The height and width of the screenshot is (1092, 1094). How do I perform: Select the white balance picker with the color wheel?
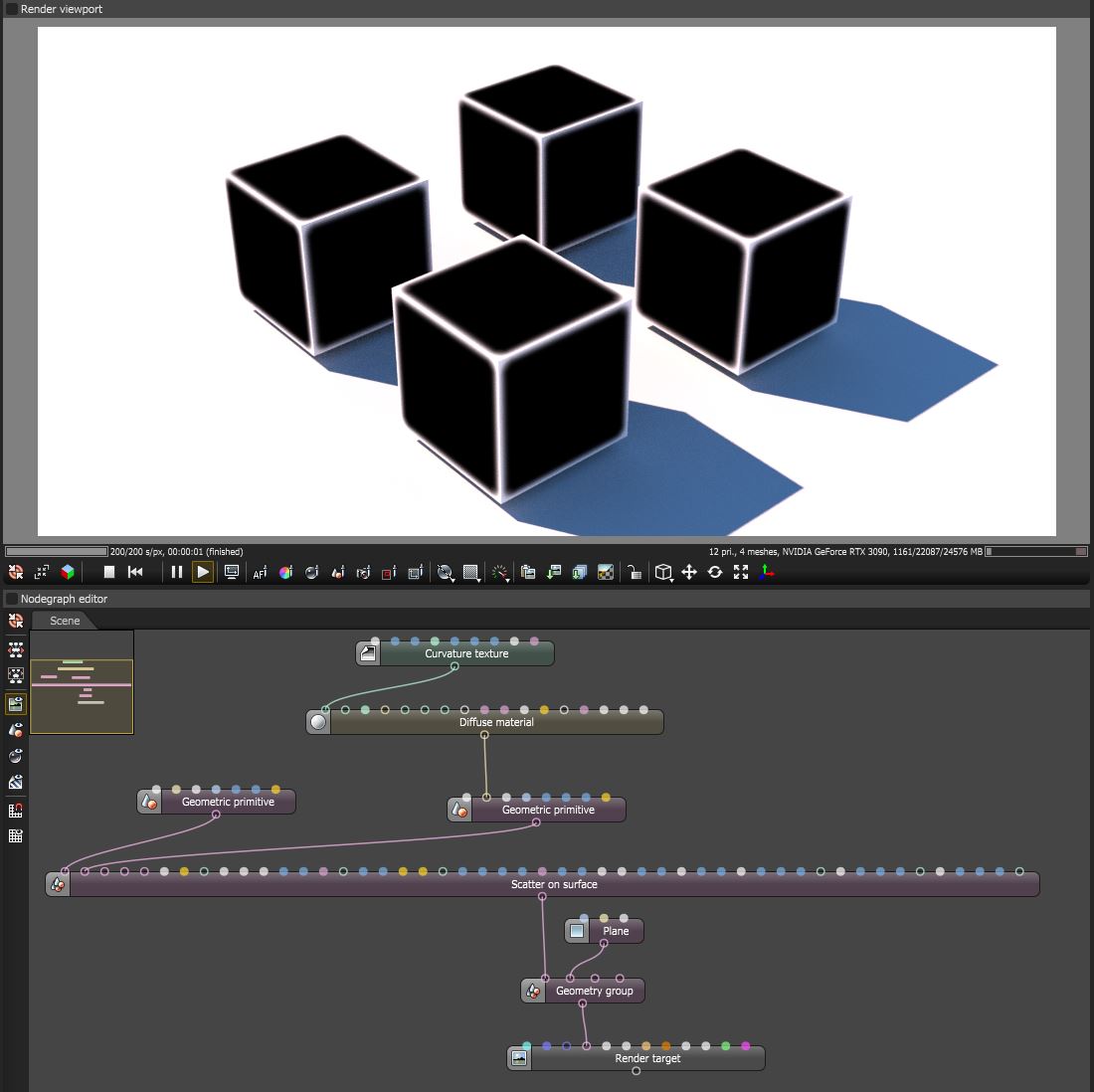(x=286, y=572)
